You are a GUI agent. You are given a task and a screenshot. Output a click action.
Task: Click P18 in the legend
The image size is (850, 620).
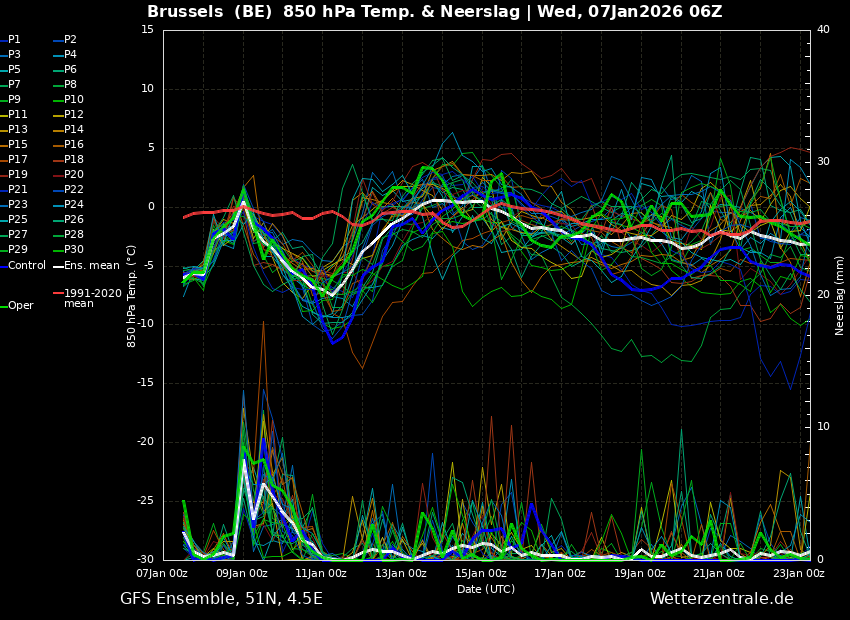pos(68,159)
